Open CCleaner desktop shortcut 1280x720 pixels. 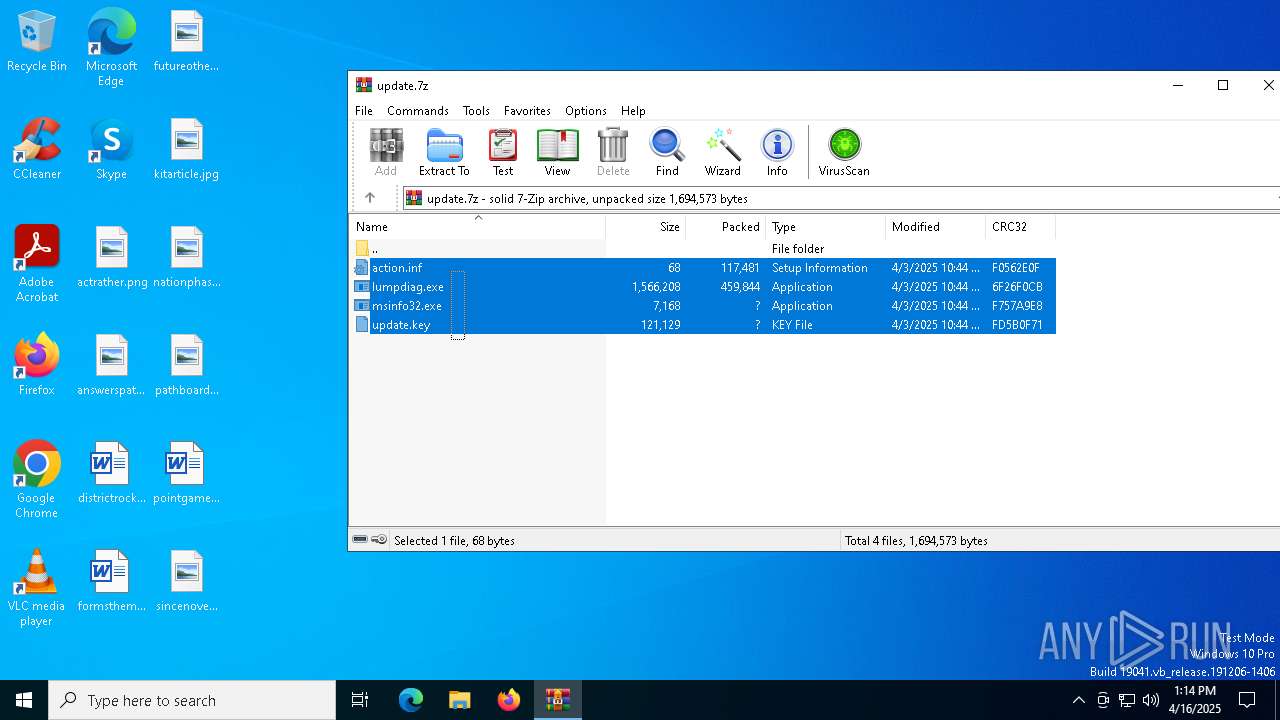37,149
